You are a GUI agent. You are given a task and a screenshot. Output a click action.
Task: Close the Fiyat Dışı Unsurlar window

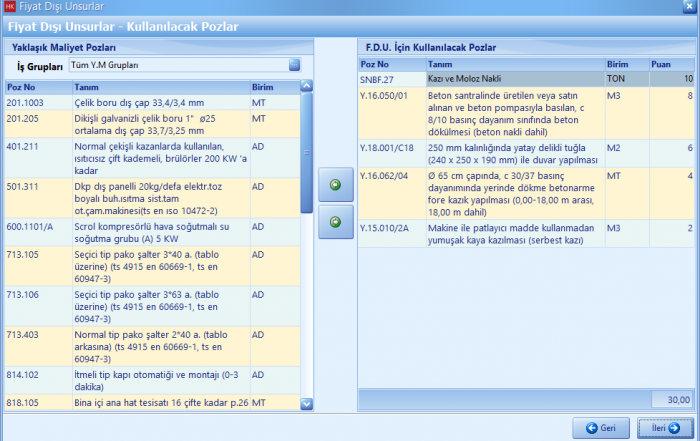682,6
